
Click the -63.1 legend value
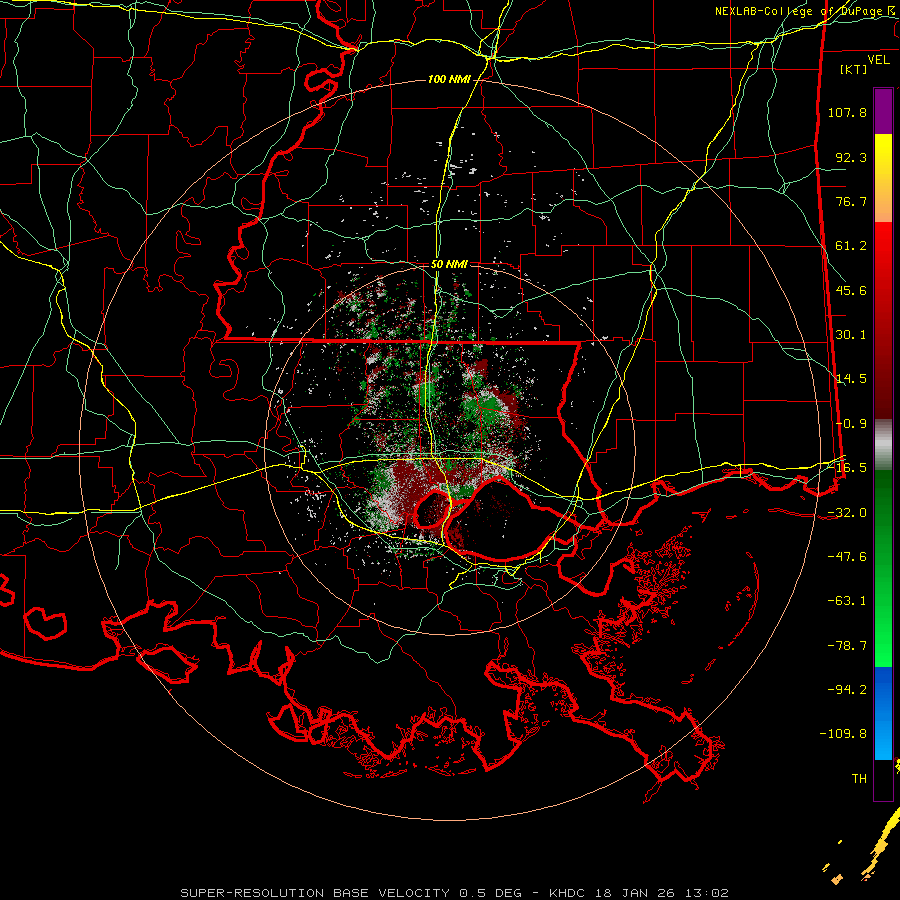tap(847, 601)
